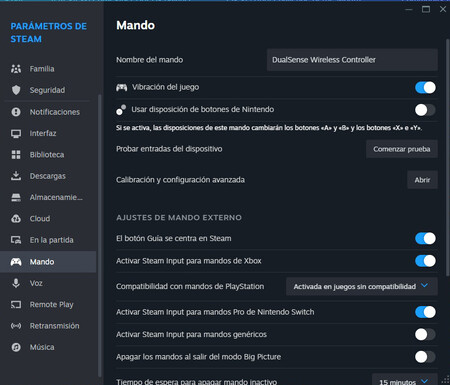Minimize the Steam settings window

409,9
